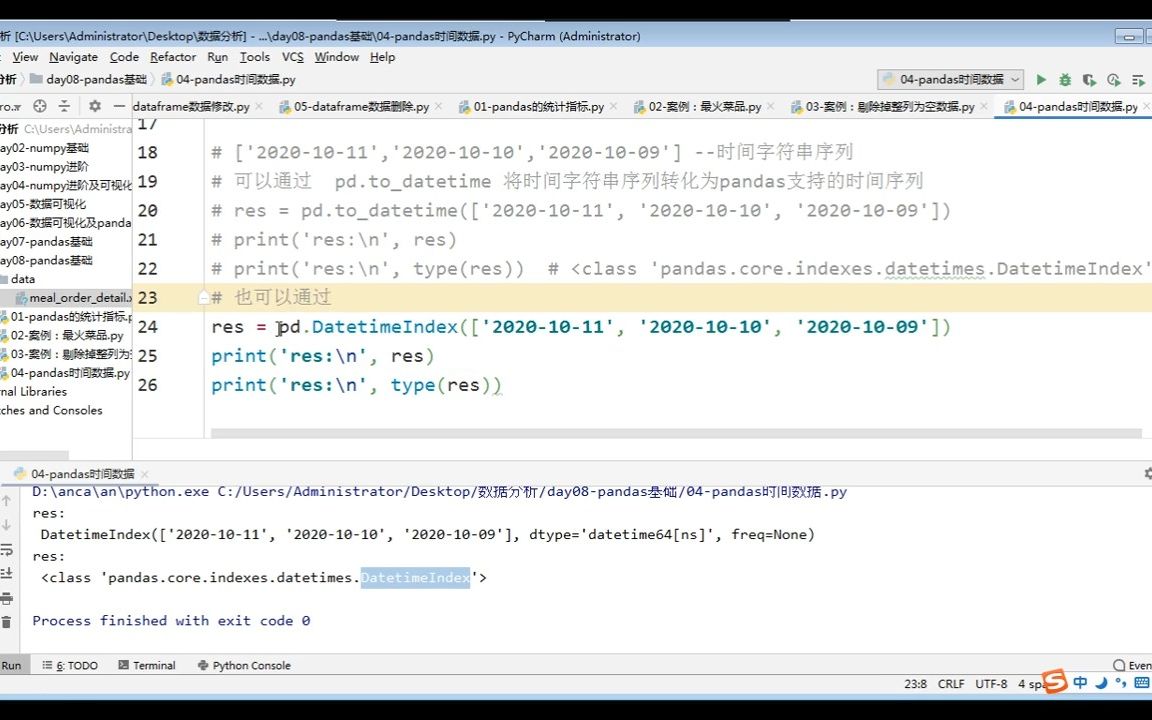Open the profiler icon next to coverage
The width and height of the screenshot is (1152, 720).
1112,80
